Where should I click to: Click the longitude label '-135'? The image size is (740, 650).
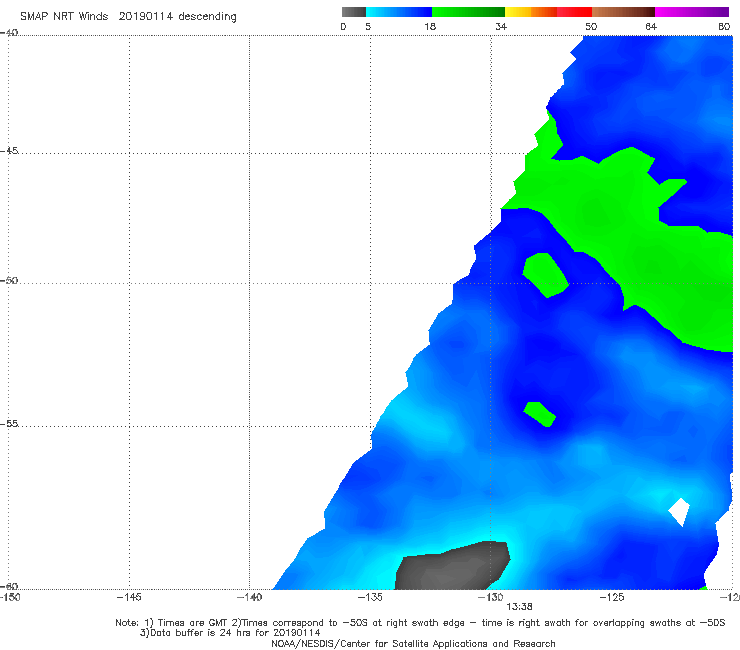(370, 597)
